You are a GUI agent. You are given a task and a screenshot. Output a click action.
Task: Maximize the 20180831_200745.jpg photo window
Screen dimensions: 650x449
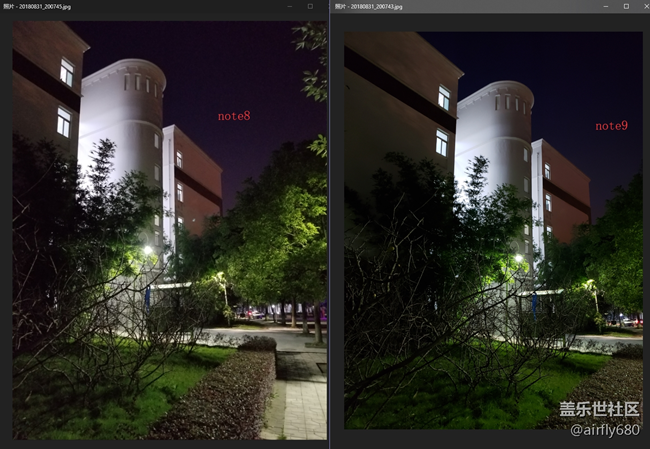coord(310,6)
